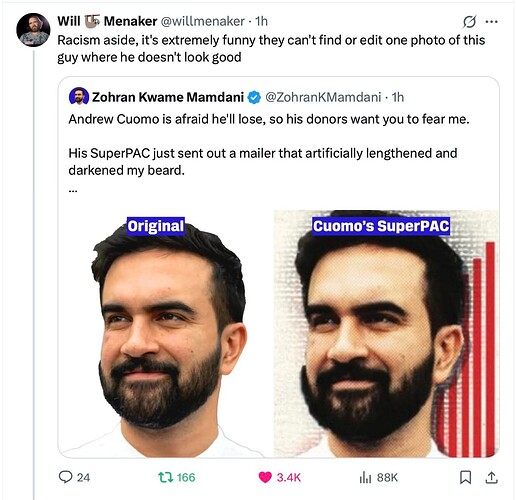Image resolution: width=517 pixels, height=500 pixels.
Task: Click the like count 3.4K
Action: [x=289, y=478]
